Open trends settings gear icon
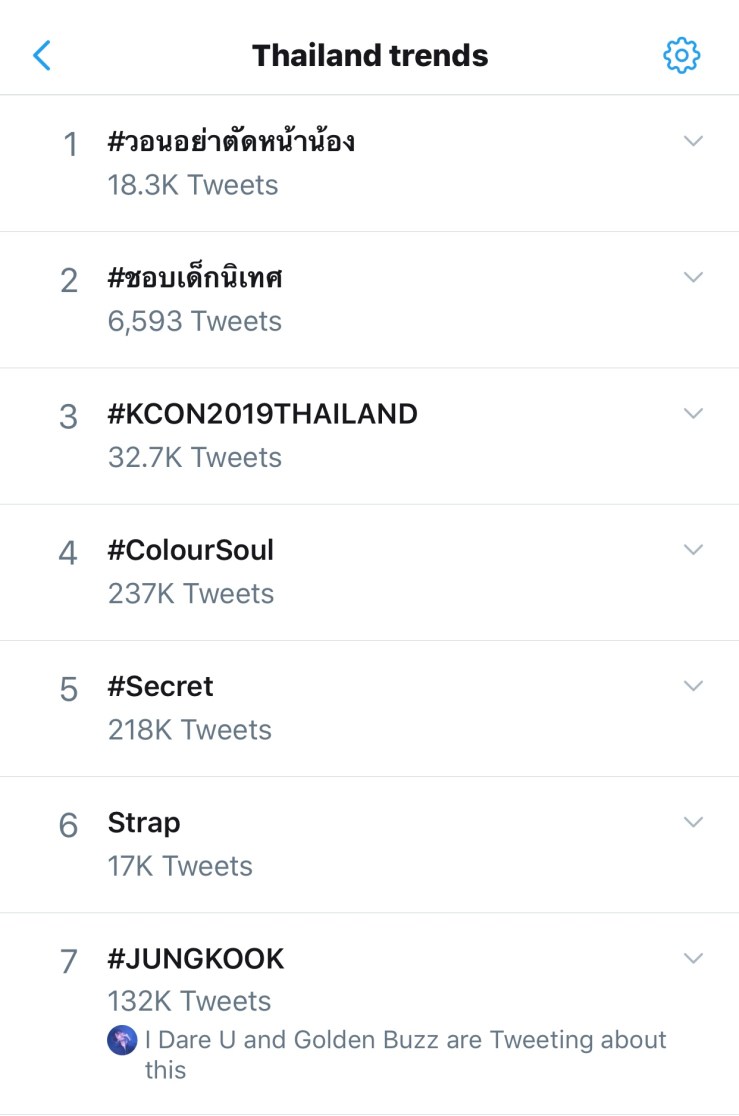 point(682,55)
